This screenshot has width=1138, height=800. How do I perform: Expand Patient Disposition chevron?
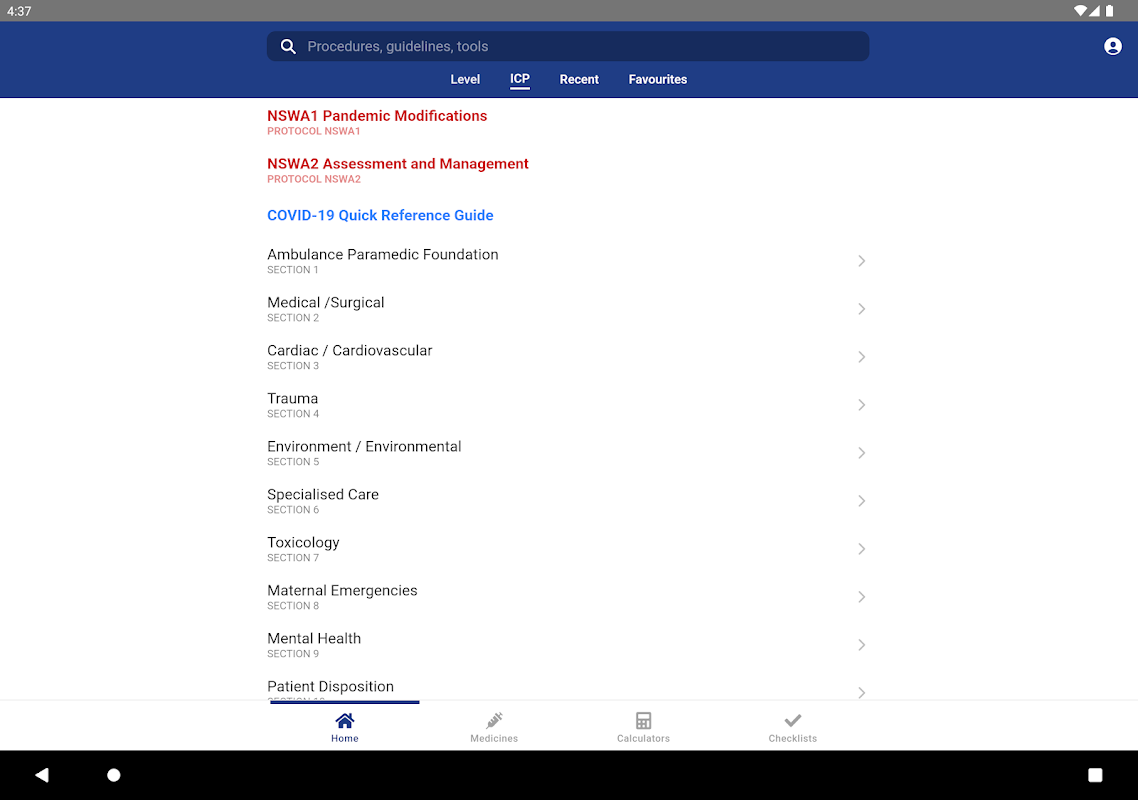pos(861,692)
